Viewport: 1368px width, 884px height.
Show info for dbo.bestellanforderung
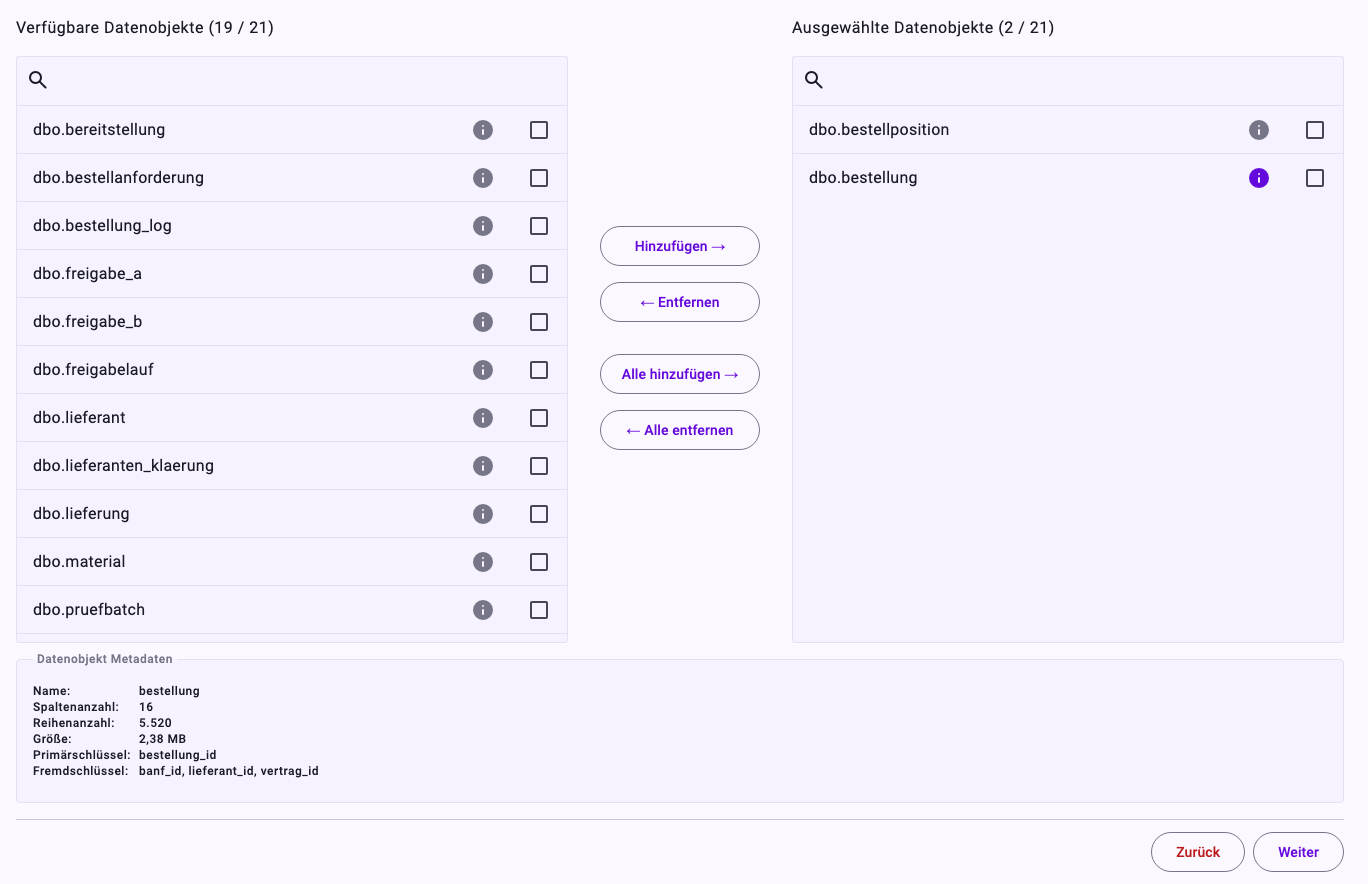[x=483, y=178]
